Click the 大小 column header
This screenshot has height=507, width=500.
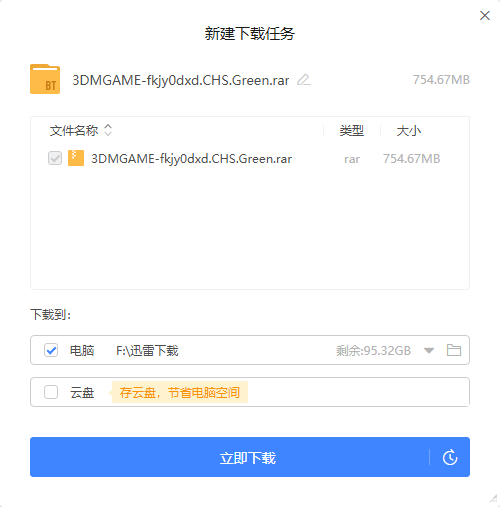pyautogui.click(x=409, y=131)
